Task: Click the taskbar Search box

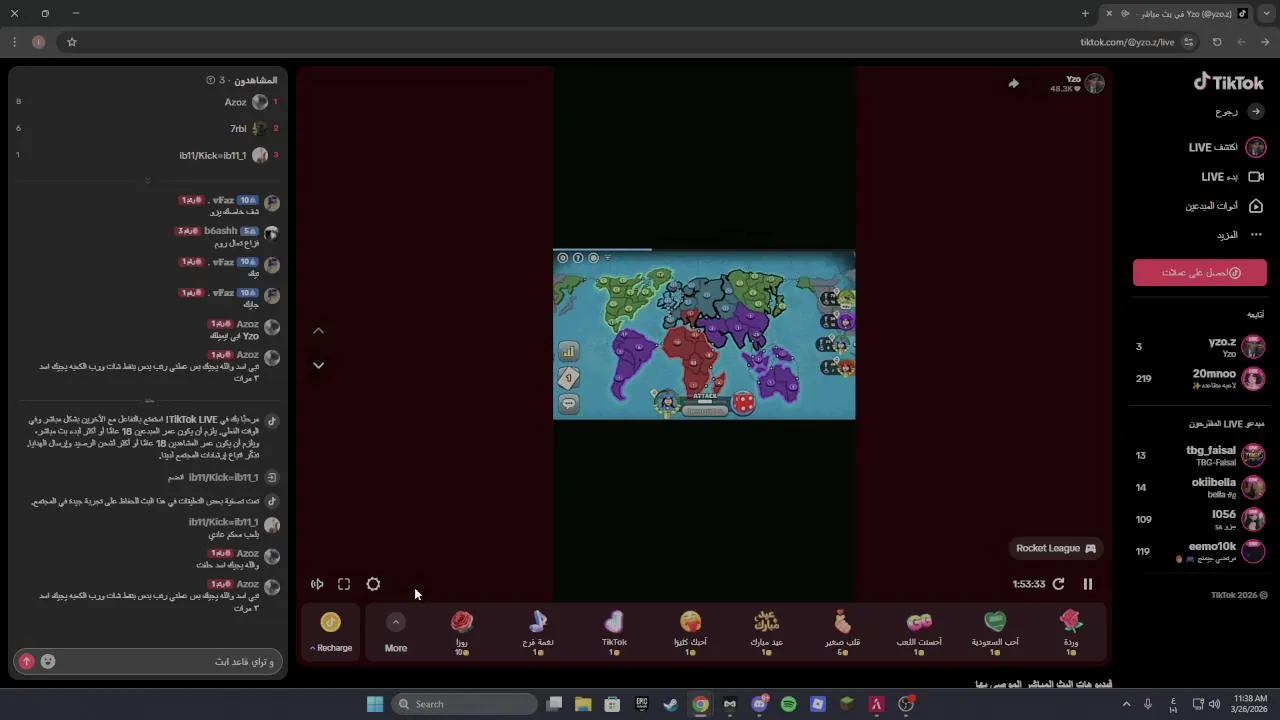Action: point(465,704)
